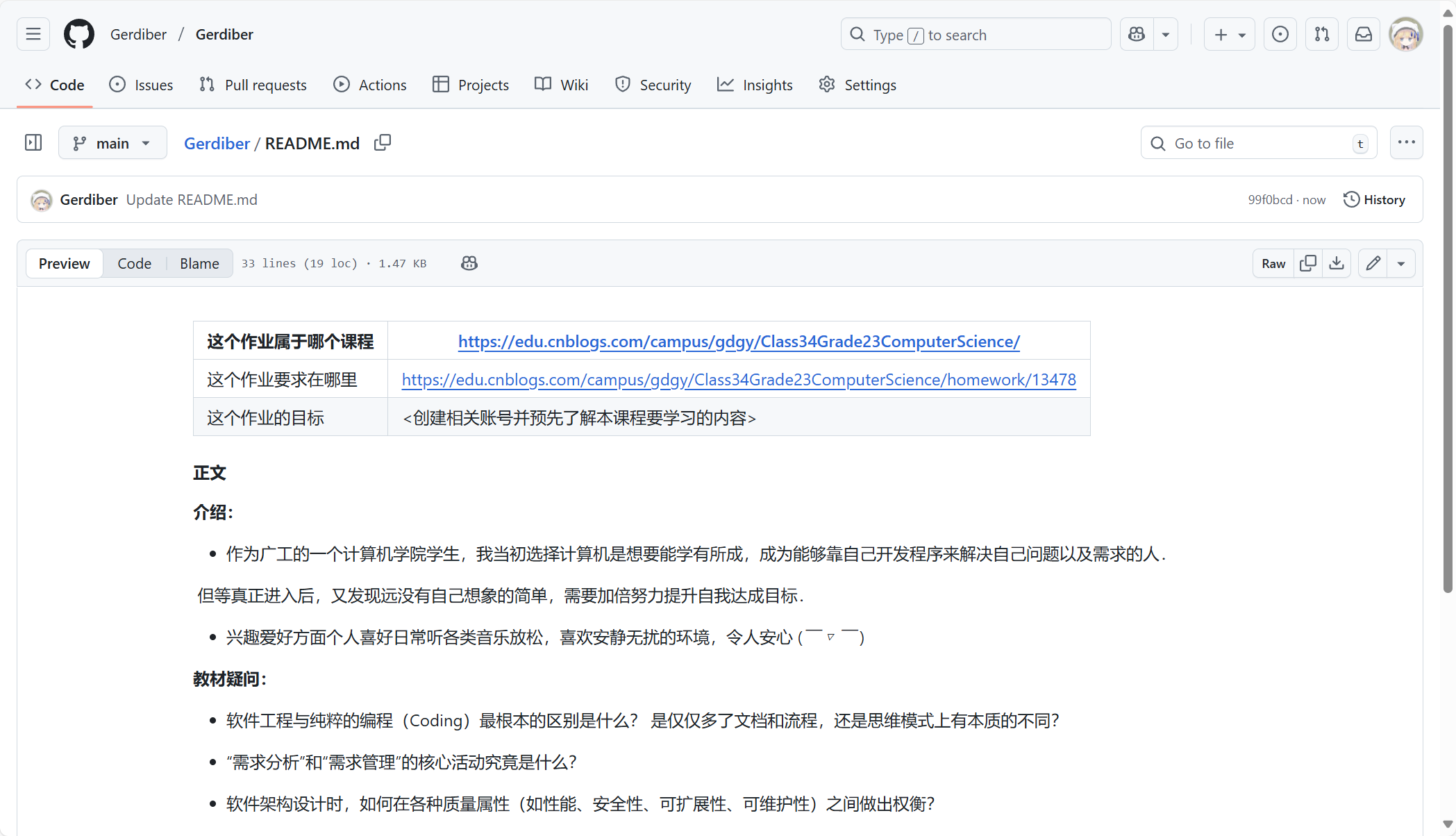
Task: Copy the README.md file path
Action: tap(383, 142)
